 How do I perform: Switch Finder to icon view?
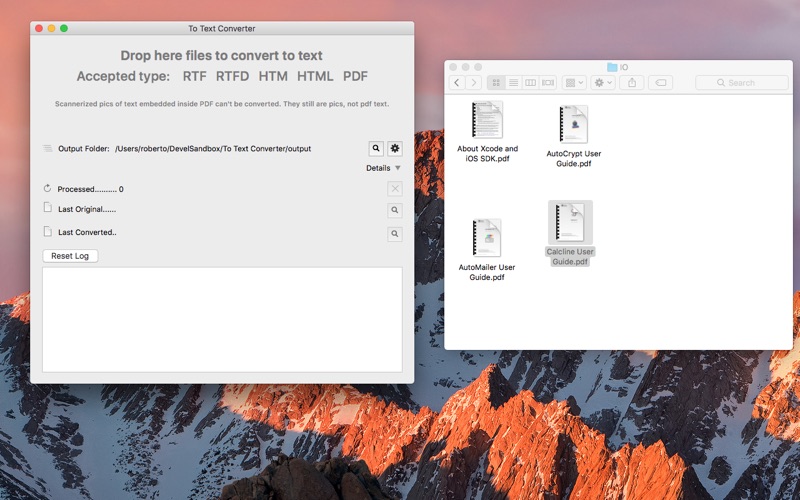click(496, 83)
